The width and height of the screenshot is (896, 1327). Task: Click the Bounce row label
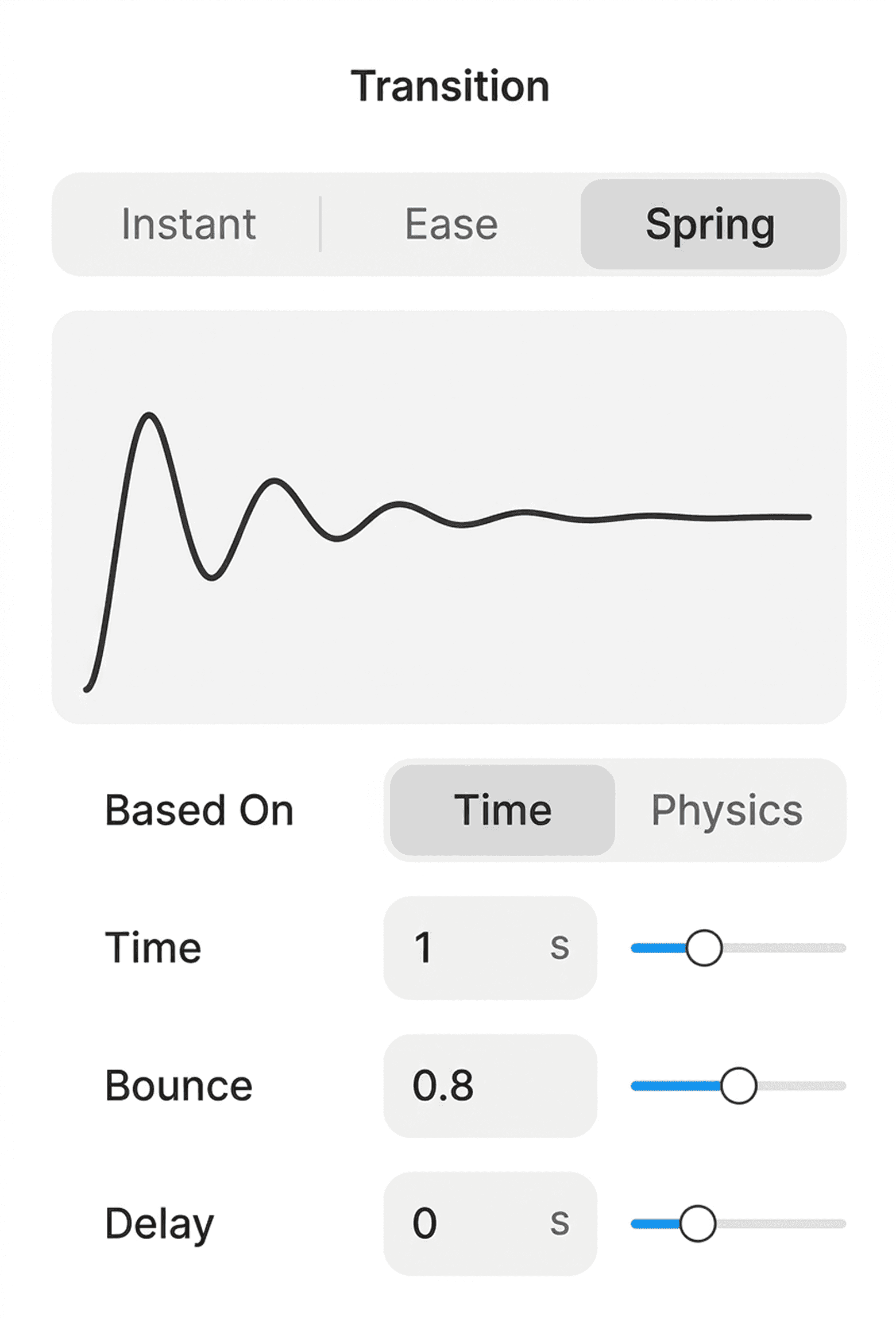pos(179,1085)
